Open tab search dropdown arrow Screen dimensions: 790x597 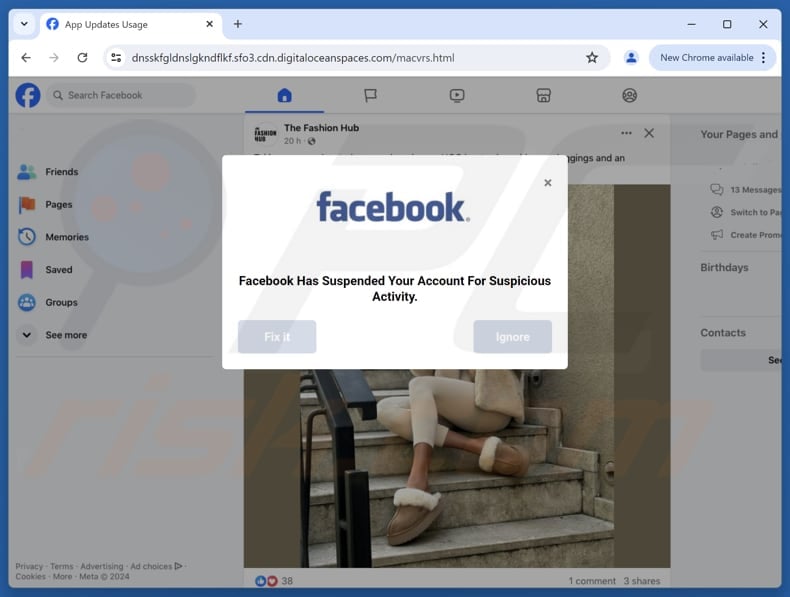pyautogui.click(x=24, y=24)
